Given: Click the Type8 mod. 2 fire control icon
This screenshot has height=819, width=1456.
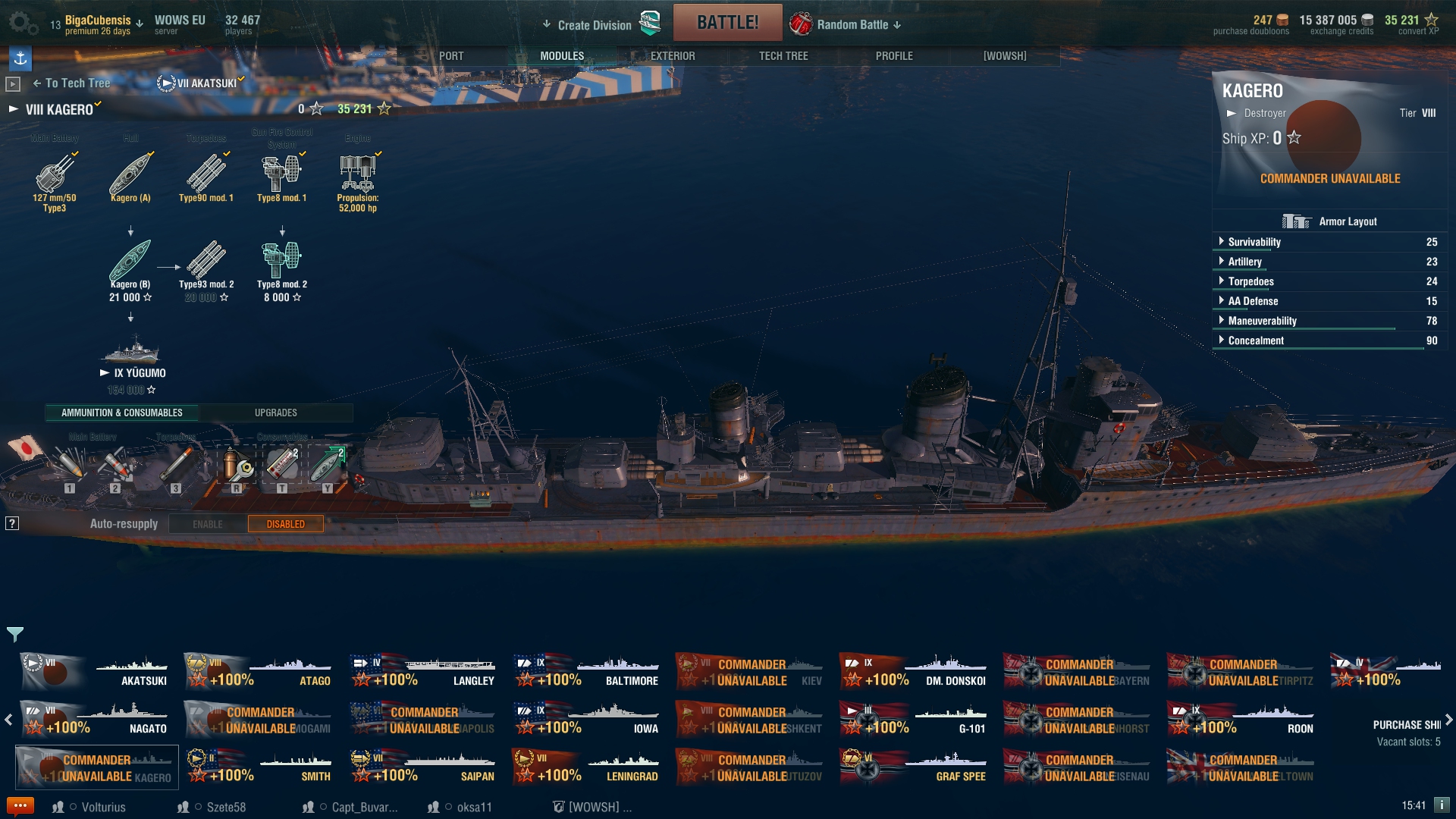Looking at the screenshot, I should [x=282, y=259].
